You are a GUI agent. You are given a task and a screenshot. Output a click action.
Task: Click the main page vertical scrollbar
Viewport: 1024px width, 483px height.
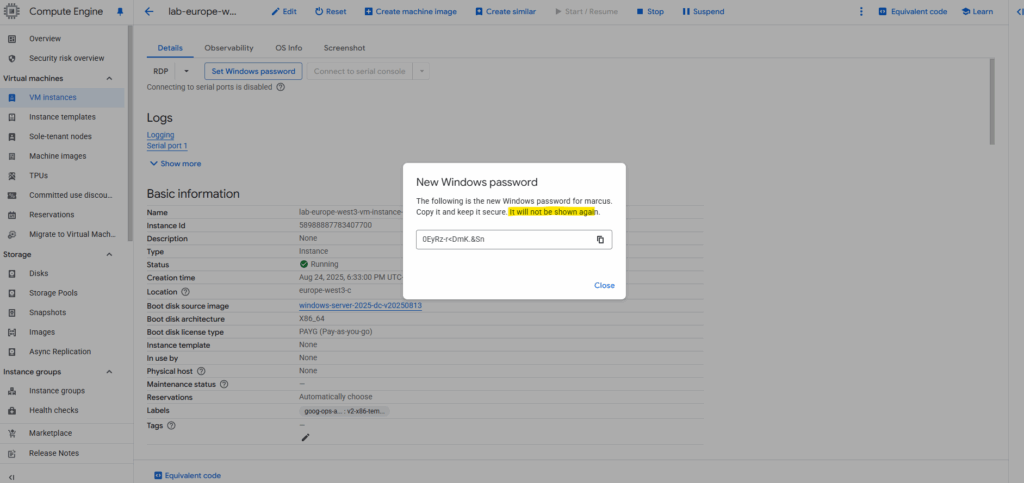click(993, 101)
